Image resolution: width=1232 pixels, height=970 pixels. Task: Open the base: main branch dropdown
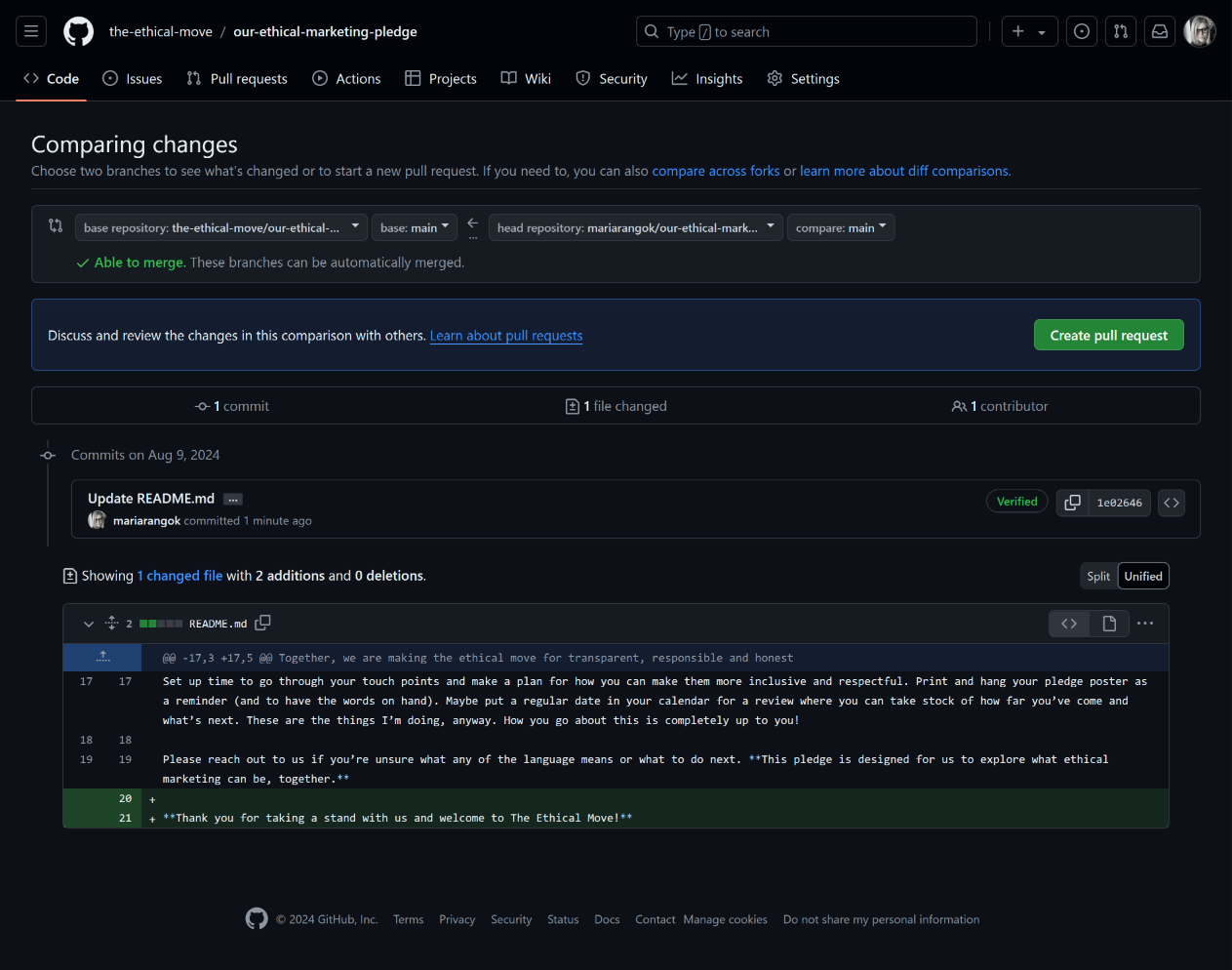pos(414,227)
